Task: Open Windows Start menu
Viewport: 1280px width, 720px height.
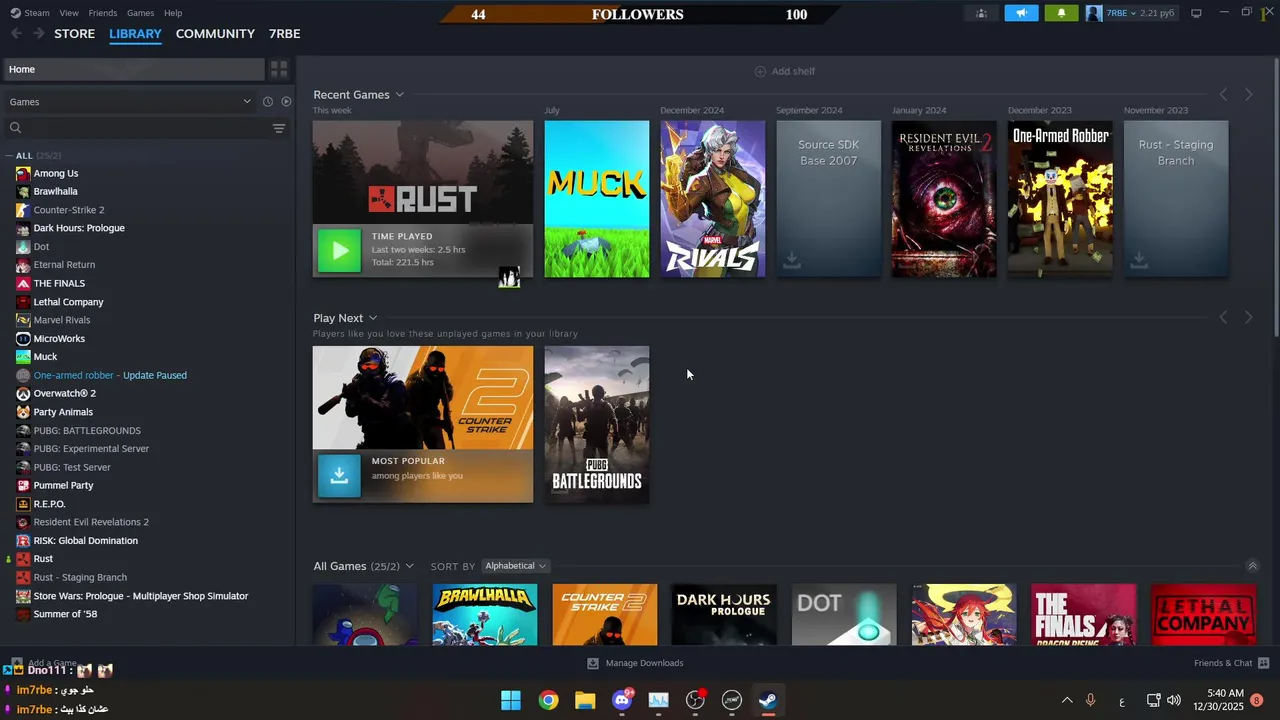Action: click(x=511, y=700)
